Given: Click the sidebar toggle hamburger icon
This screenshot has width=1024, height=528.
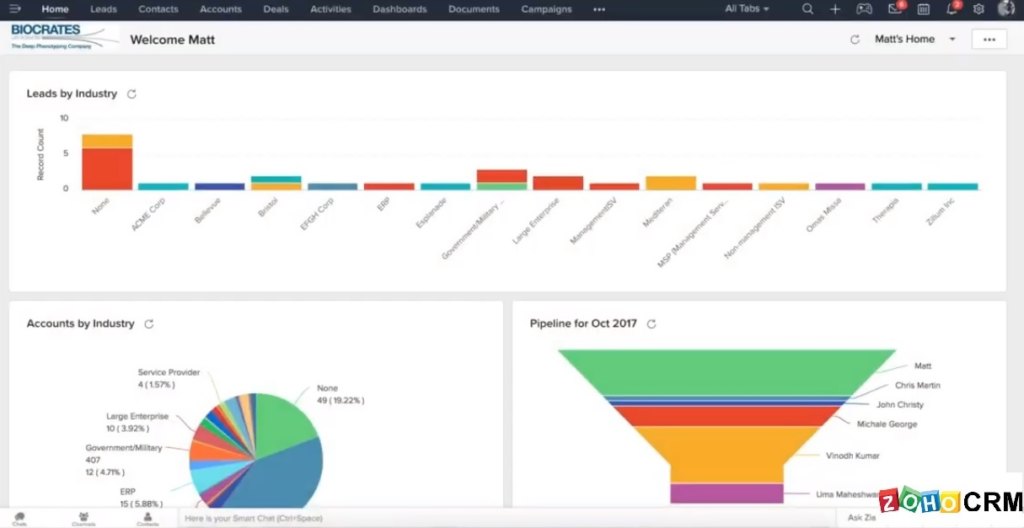Looking at the screenshot, I should (x=15, y=9).
